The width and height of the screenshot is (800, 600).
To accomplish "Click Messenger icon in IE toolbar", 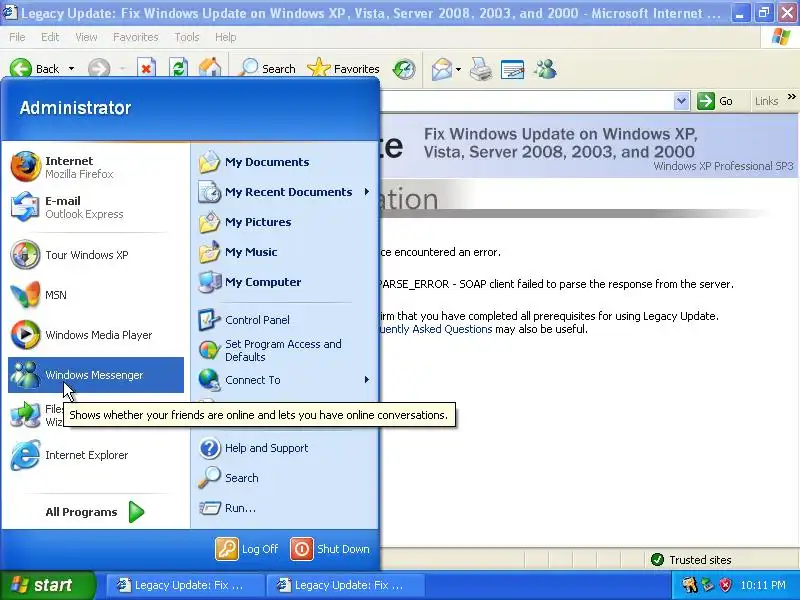I will [x=545, y=69].
